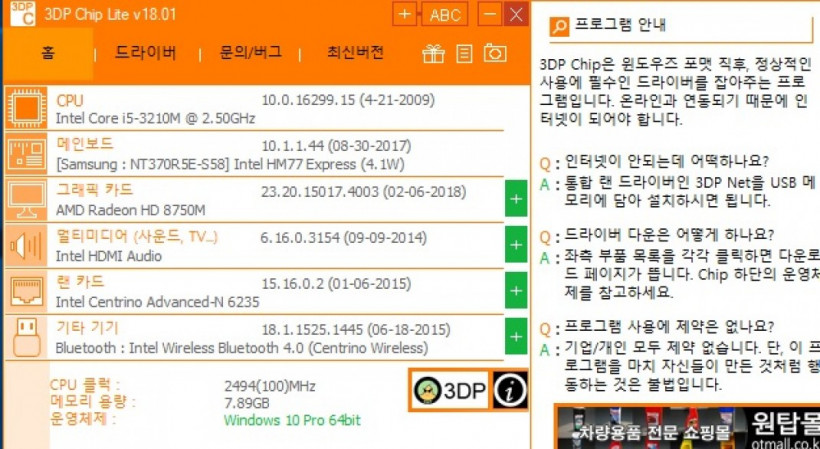
Task: Click the 기타 기기 heading link
Action: click(87, 328)
